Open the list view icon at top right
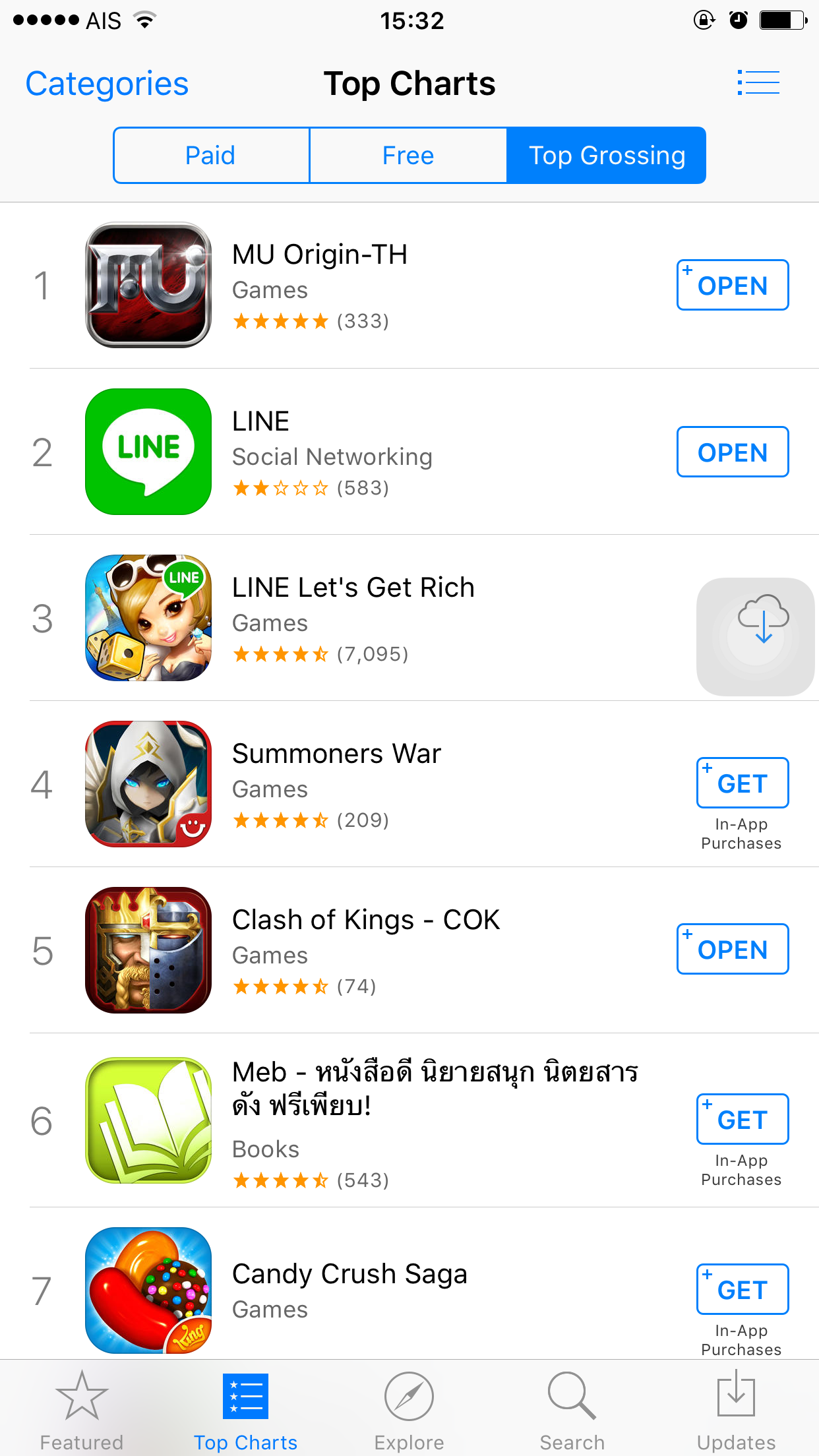 click(758, 83)
